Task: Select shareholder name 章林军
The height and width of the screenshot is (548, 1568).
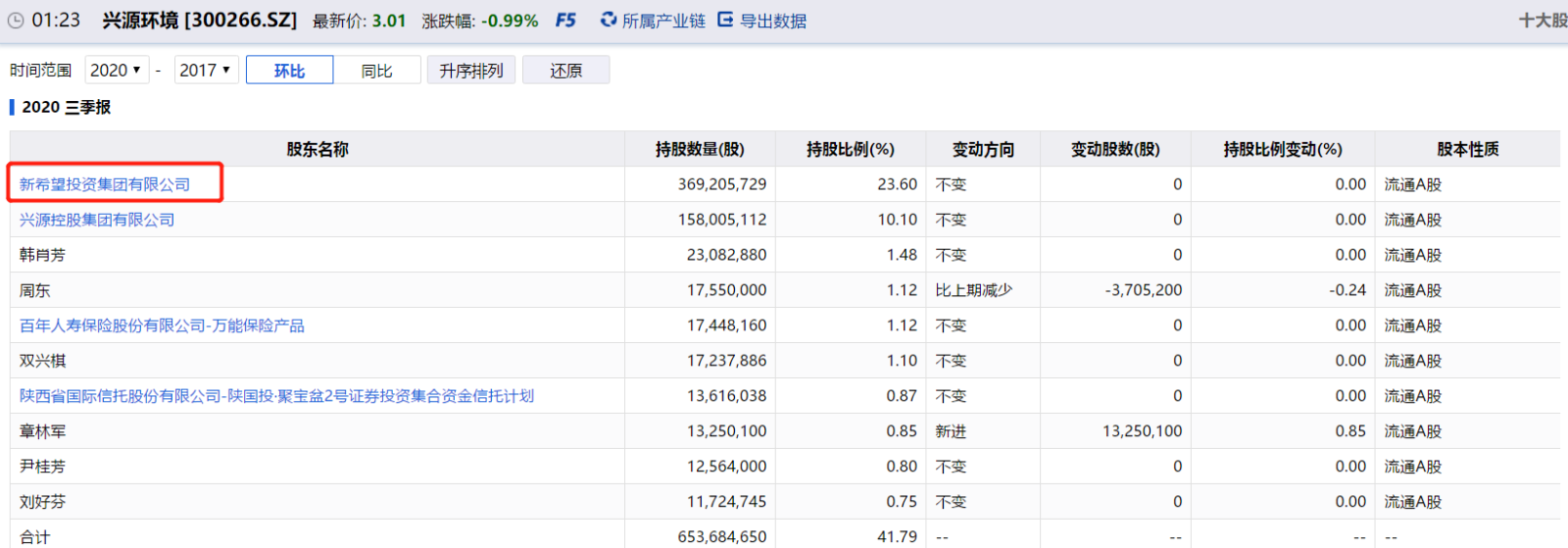Action: [42, 431]
